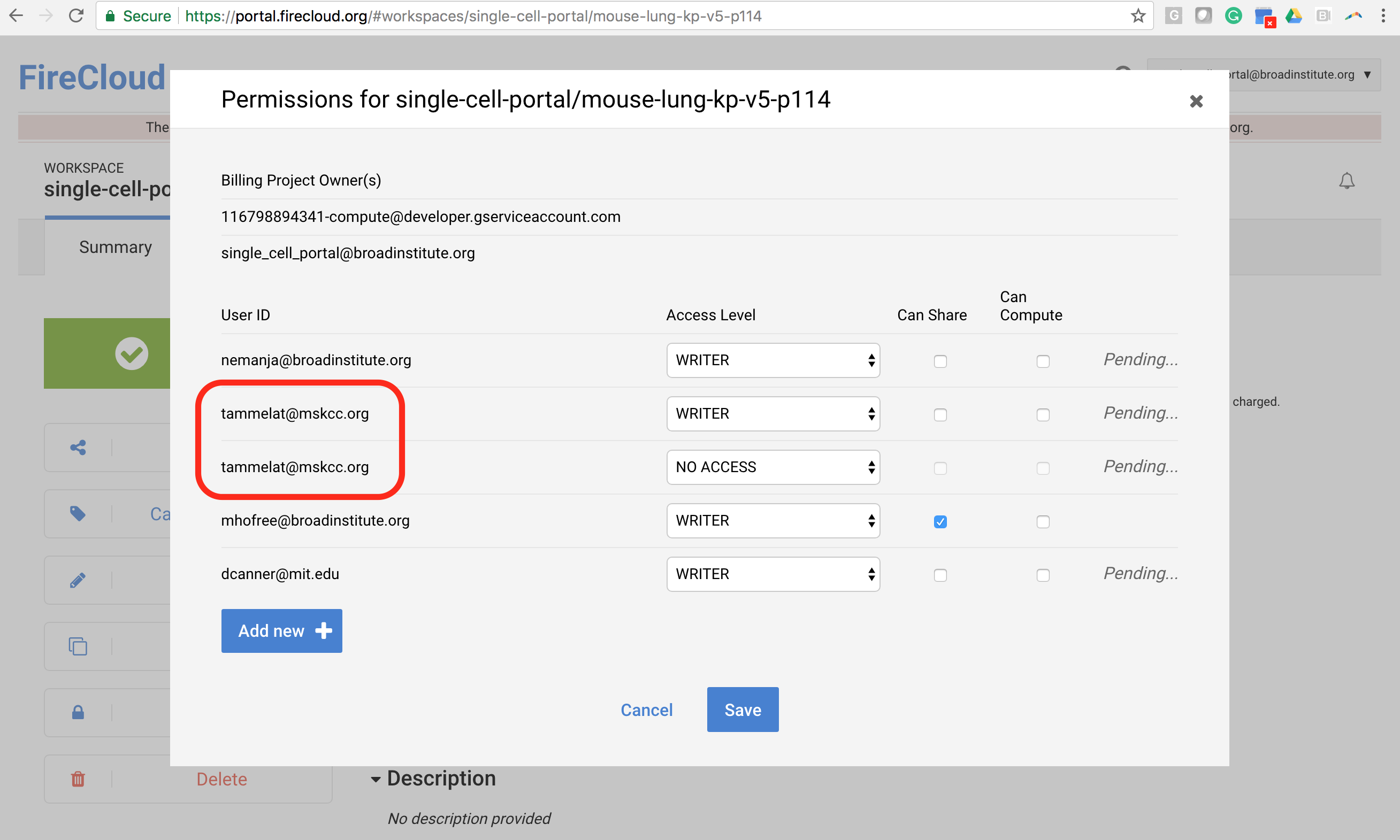
Task: Open the notifications bell icon
Action: click(1347, 181)
